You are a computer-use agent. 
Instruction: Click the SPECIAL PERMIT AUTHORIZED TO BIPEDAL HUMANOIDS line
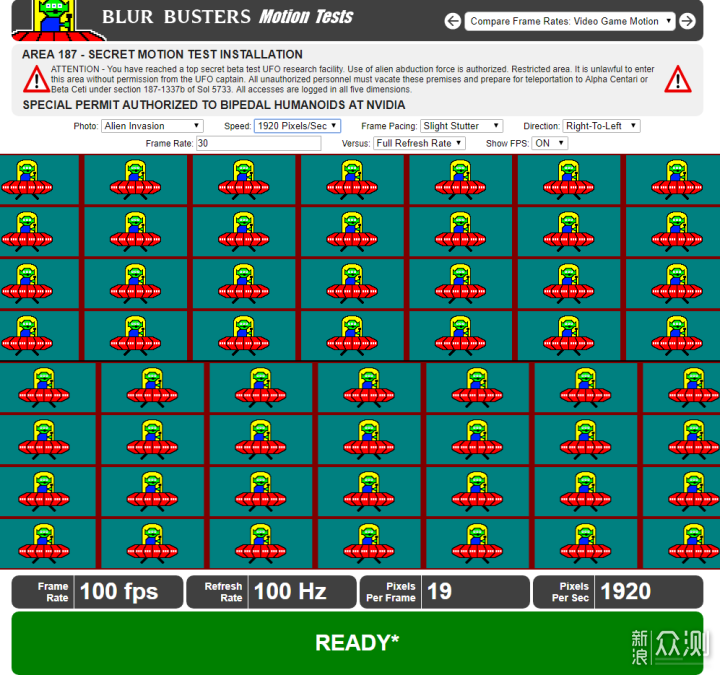pos(214,105)
